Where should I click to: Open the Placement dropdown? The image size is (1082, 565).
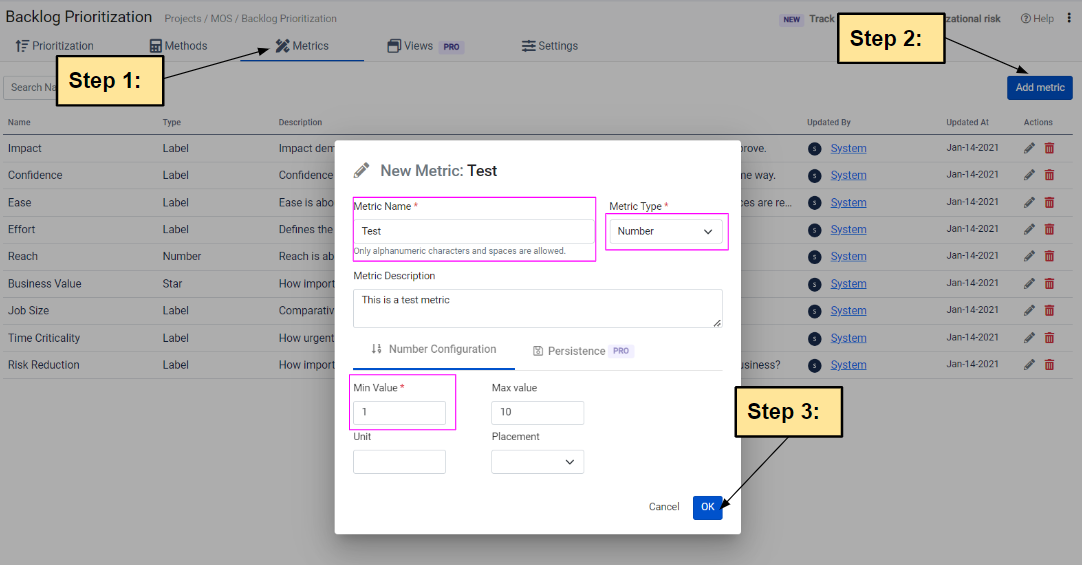pos(537,461)
